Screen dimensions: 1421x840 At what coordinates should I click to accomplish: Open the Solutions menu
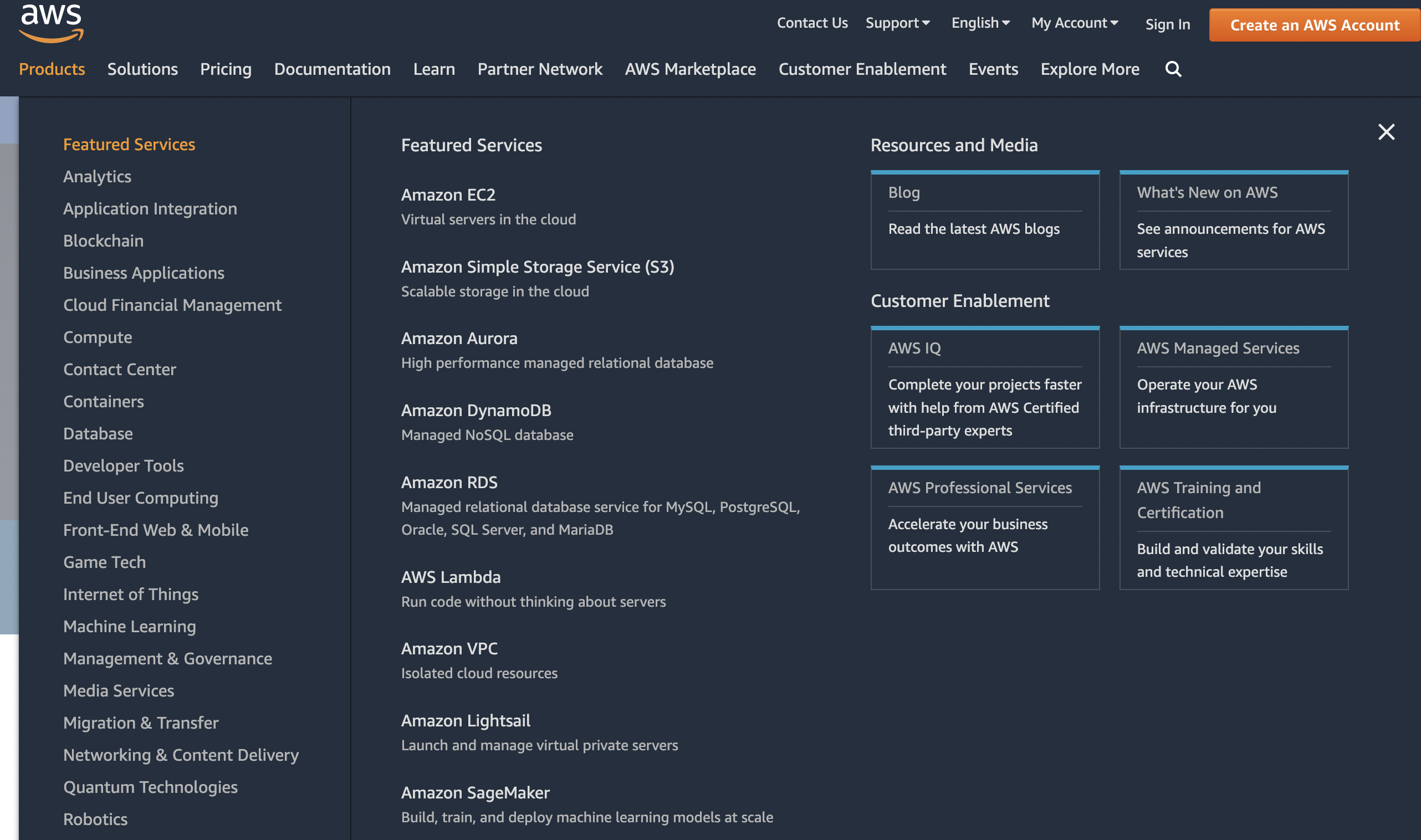tap(142, 69)
